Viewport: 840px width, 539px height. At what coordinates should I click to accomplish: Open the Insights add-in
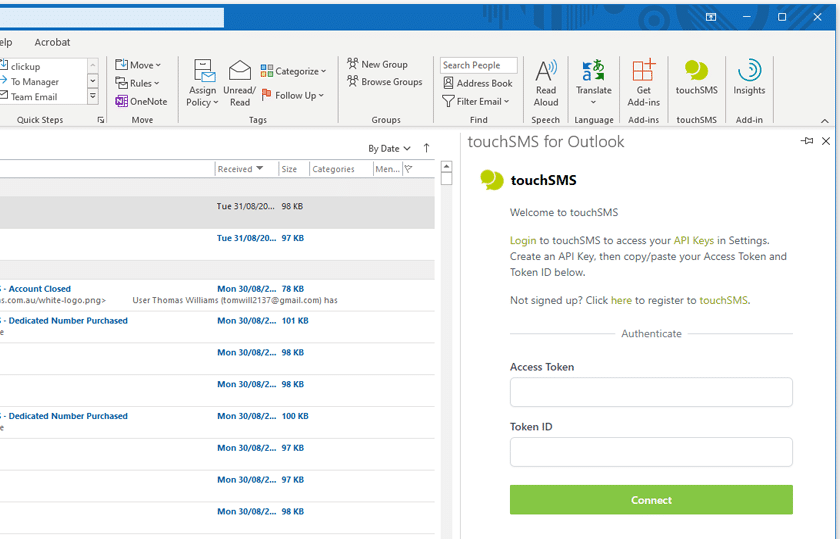click(749, 71)
